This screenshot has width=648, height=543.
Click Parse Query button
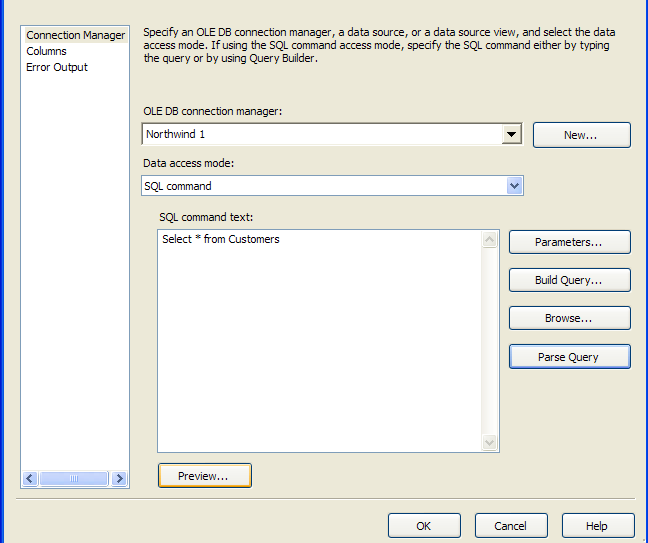(x=569, y=357)
